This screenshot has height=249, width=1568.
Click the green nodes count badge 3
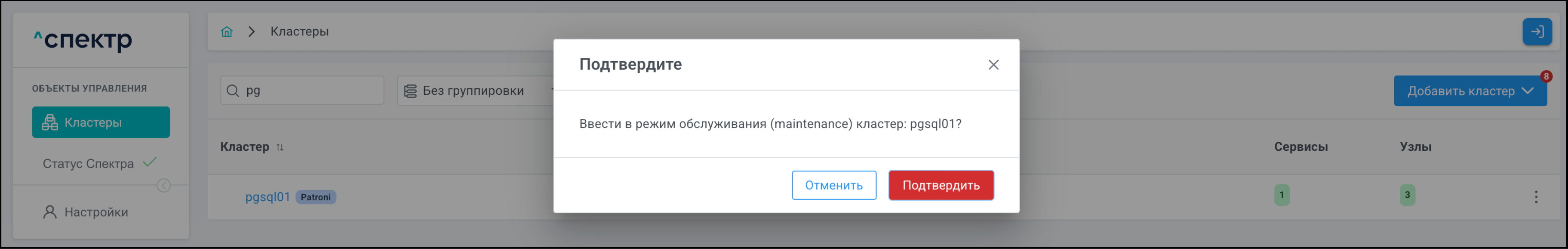click(1407, 195)
